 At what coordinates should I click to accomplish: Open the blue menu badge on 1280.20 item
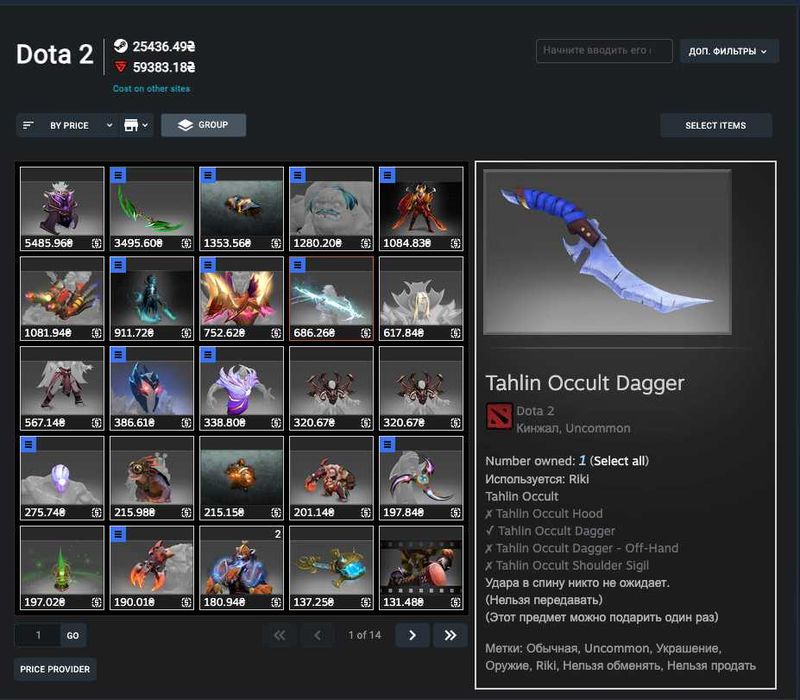click(297, 175)
